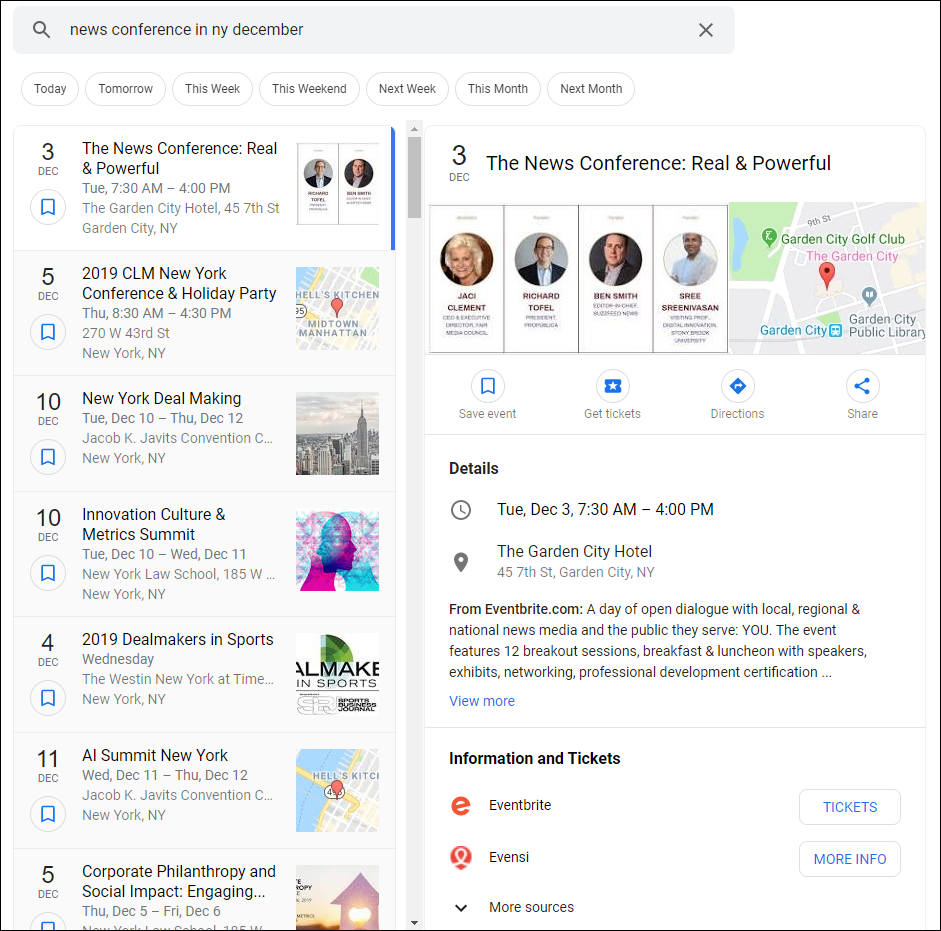Click the Eventbrite logo icon

[x=461, y=806]
